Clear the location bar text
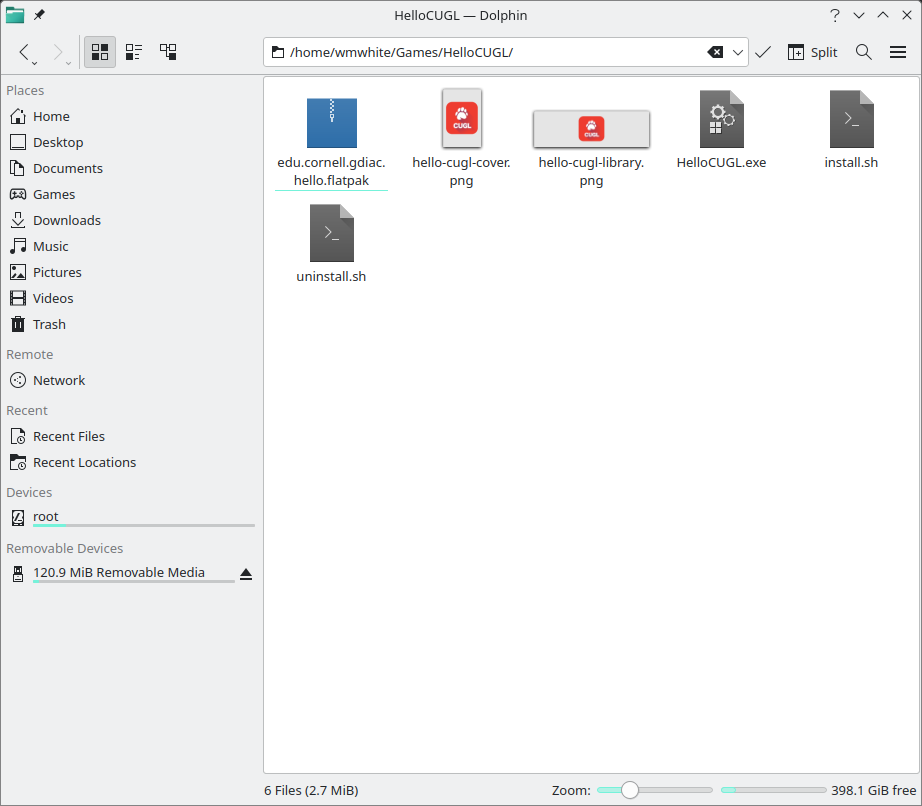The image size is (922, 806). click(715, 52)
